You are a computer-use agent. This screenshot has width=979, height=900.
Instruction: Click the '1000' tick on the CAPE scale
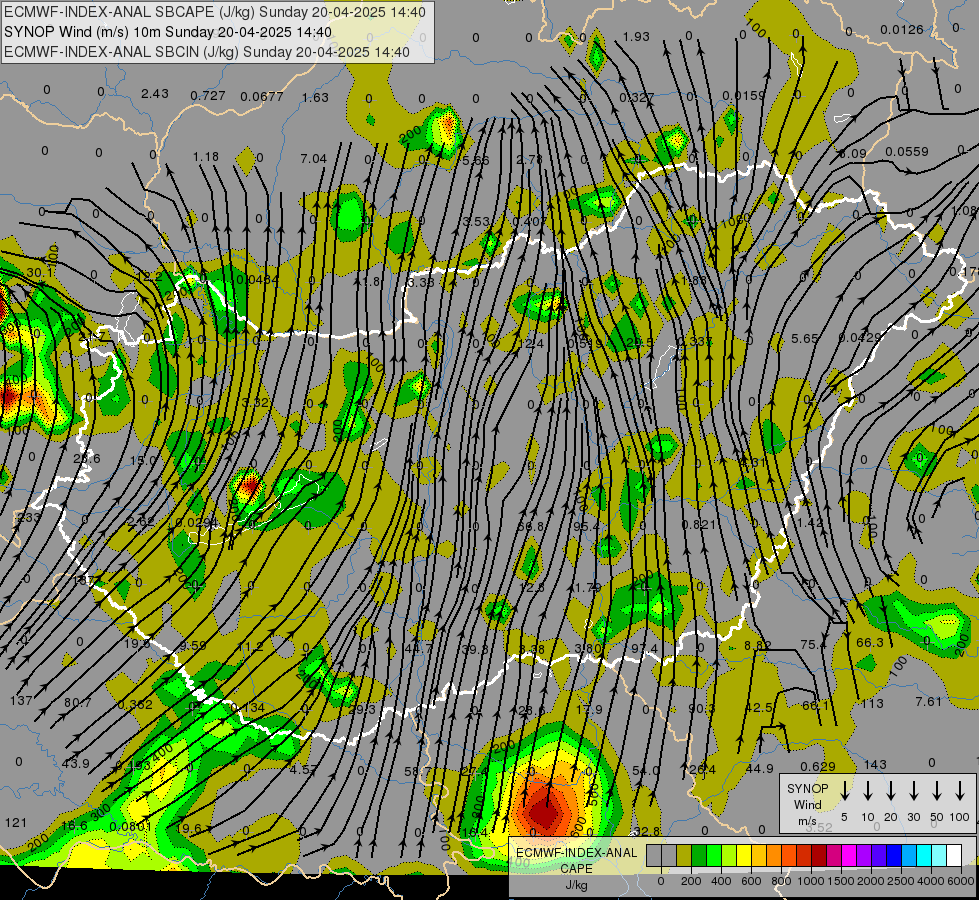point(810,881)
